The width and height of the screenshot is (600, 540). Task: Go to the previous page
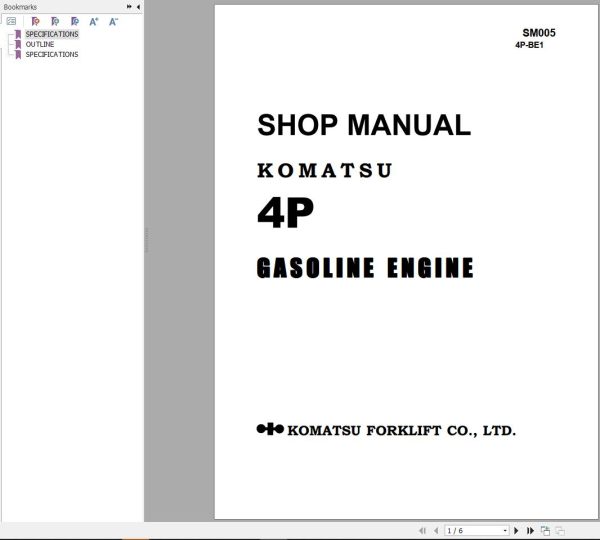click(x=436, y=530)
